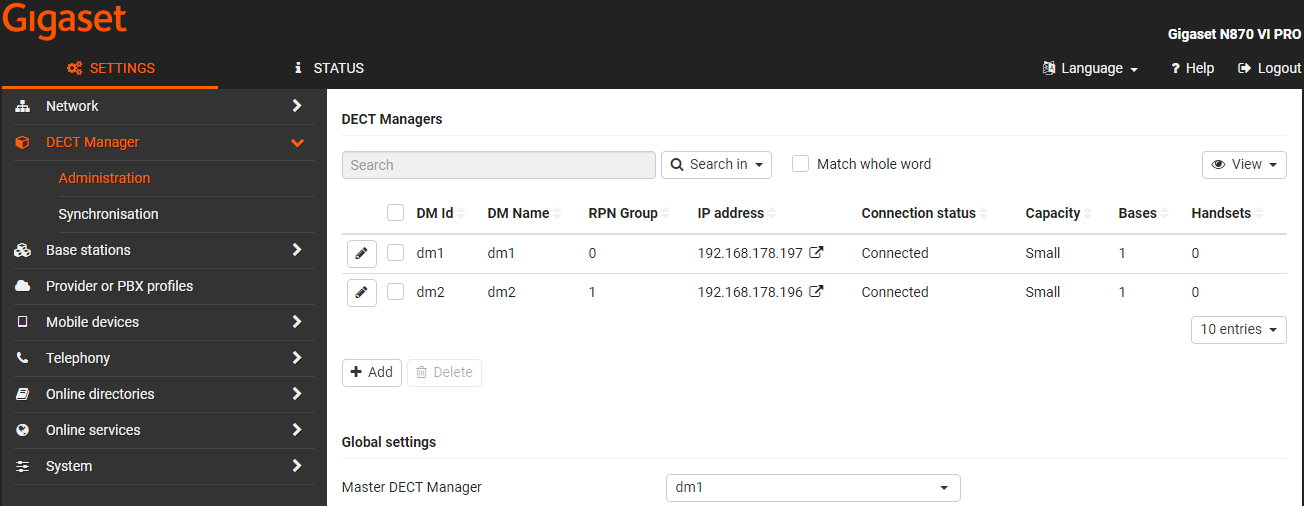Sort by DM Id column arrows
Viewport: 1304px width, 506px height.
click(x=463, y=214)
